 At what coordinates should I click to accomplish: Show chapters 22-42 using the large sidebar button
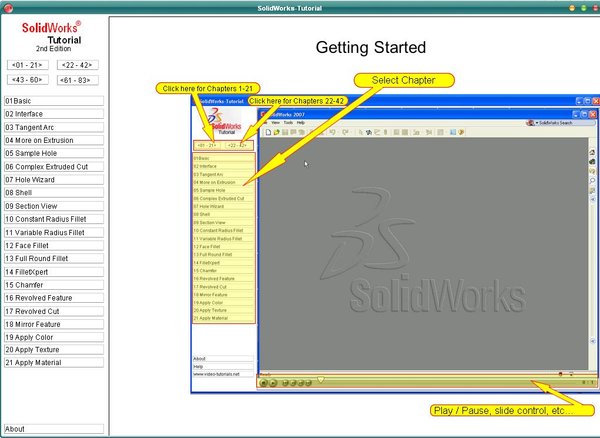[77, 64]
